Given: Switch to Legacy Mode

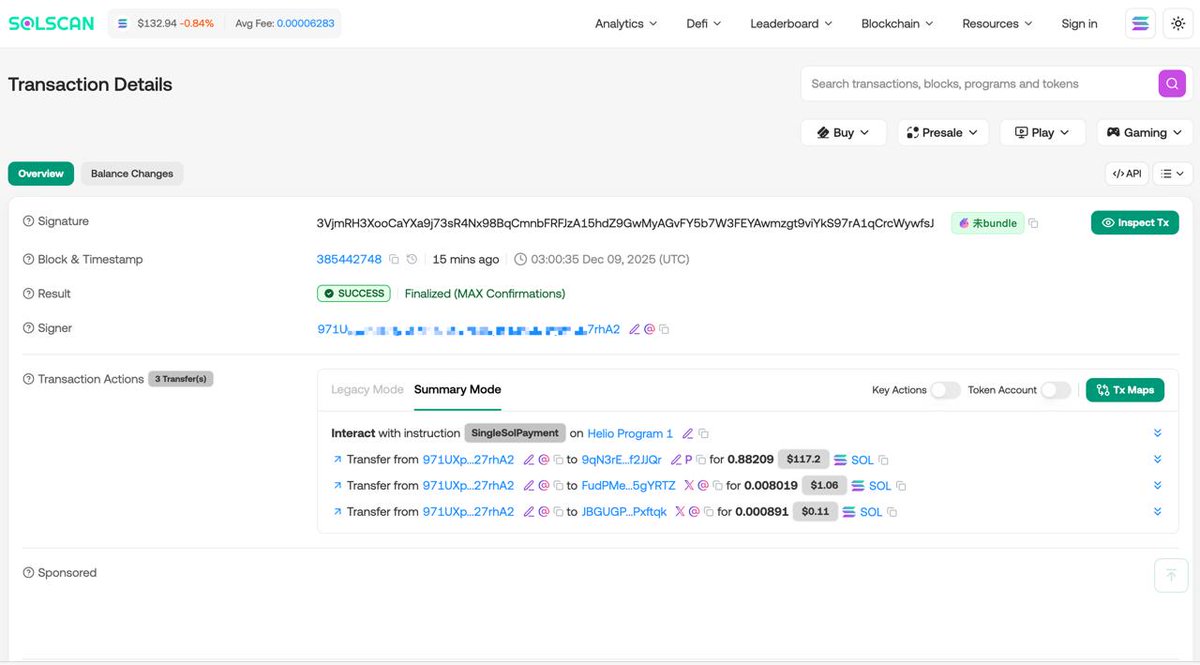Looking at the screenshot, I should pyautogui.click(x=367, y=390).
